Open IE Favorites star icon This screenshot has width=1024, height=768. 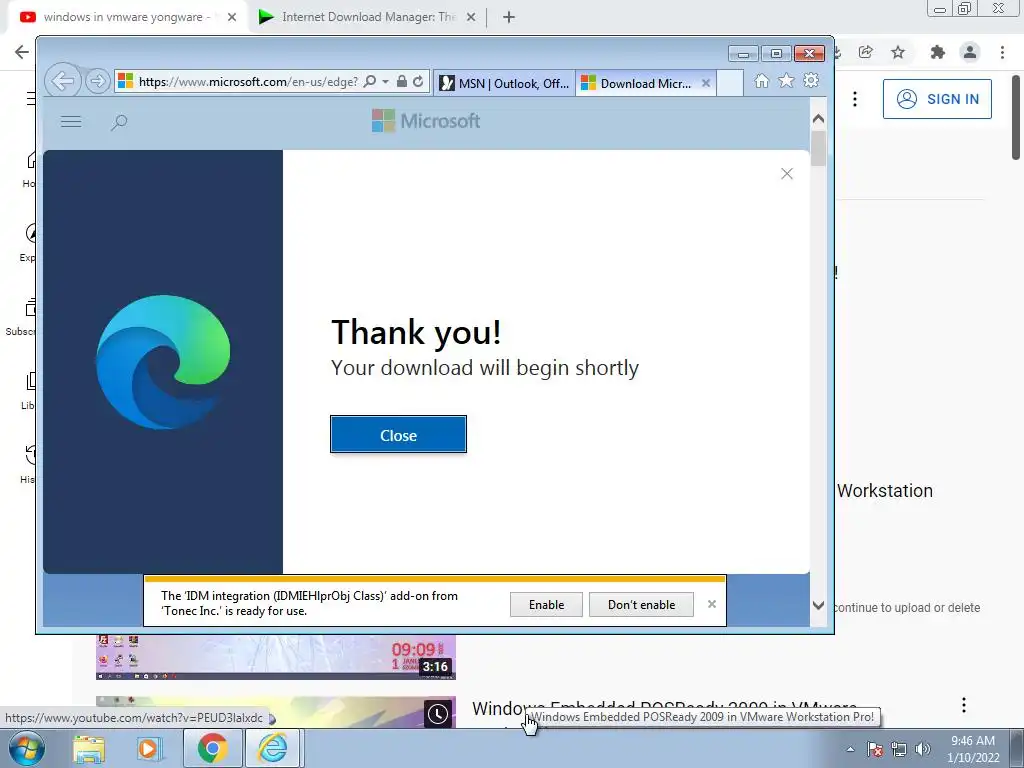[x=786, y=81]
